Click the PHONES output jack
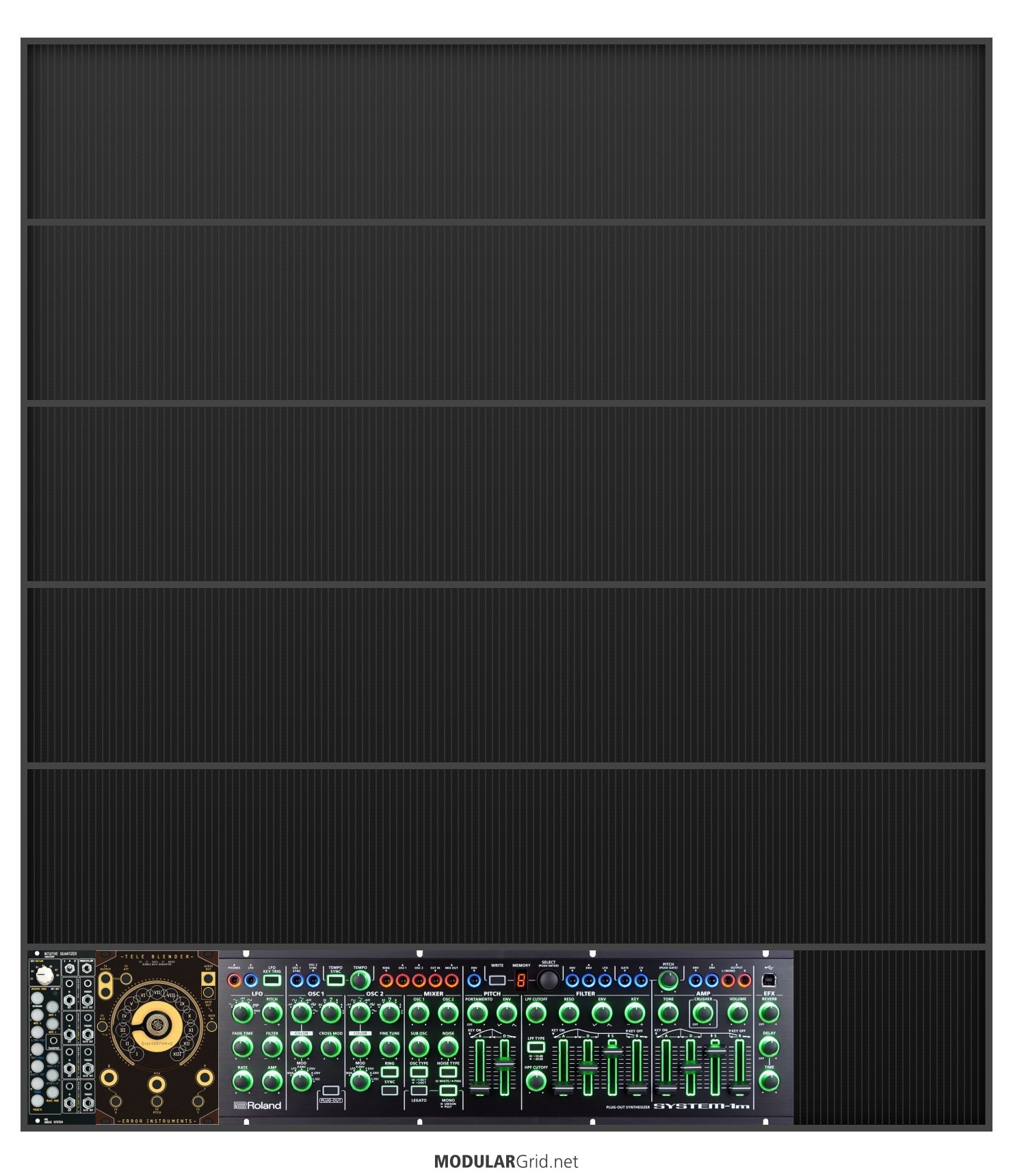 tap(234, 980)
